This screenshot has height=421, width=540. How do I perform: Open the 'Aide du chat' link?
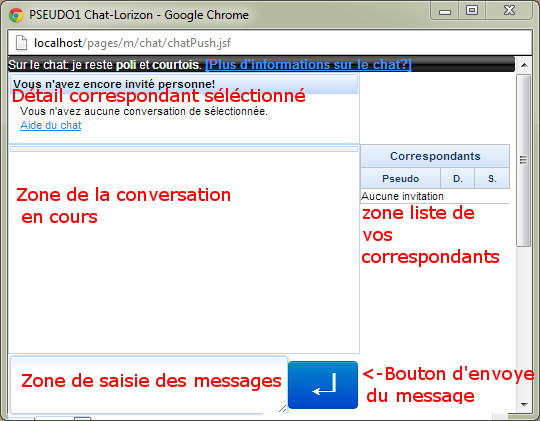tap(51, 125)
